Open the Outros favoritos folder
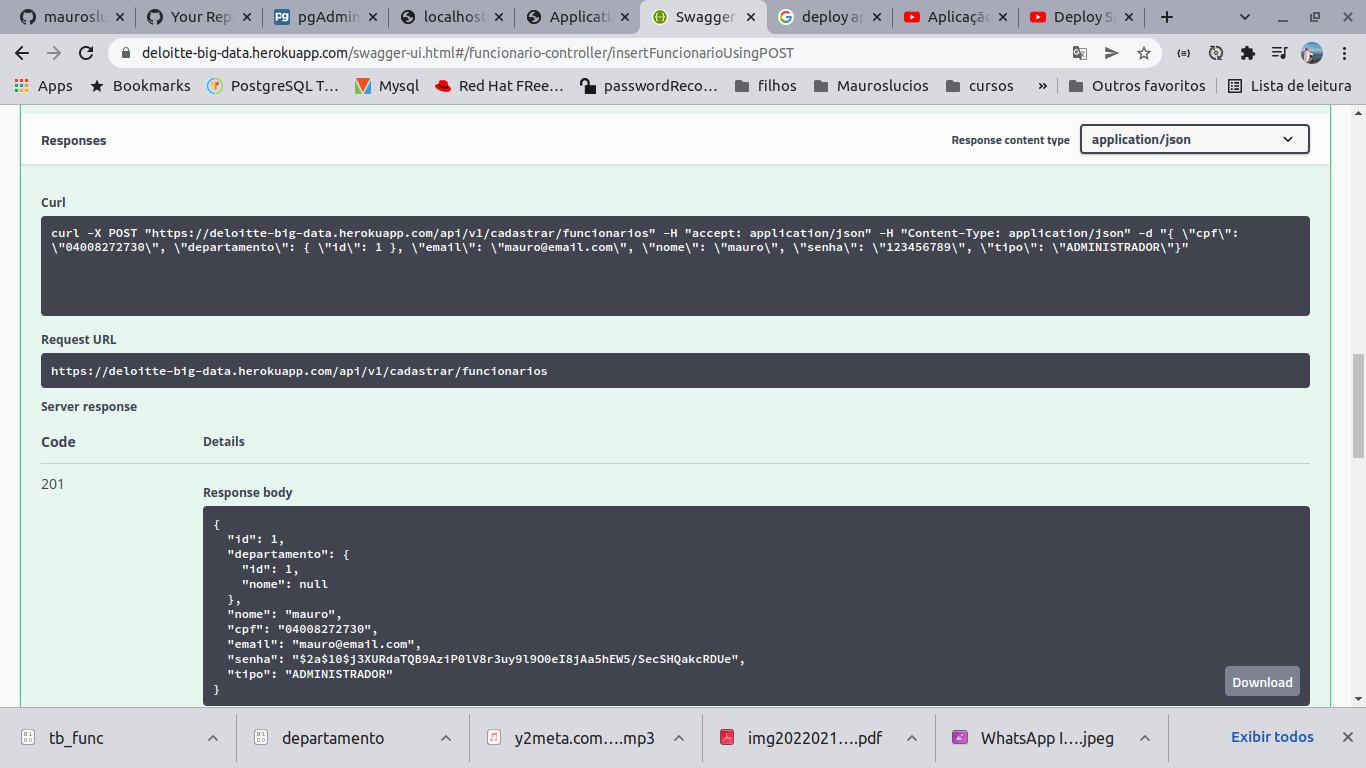Screen dimensions: 1366x768 1137,86
